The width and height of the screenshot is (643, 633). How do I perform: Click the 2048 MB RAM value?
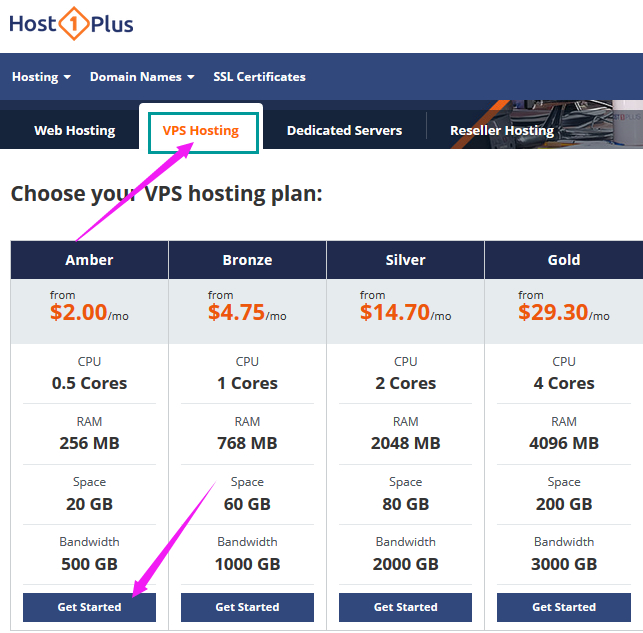(406, 443)
